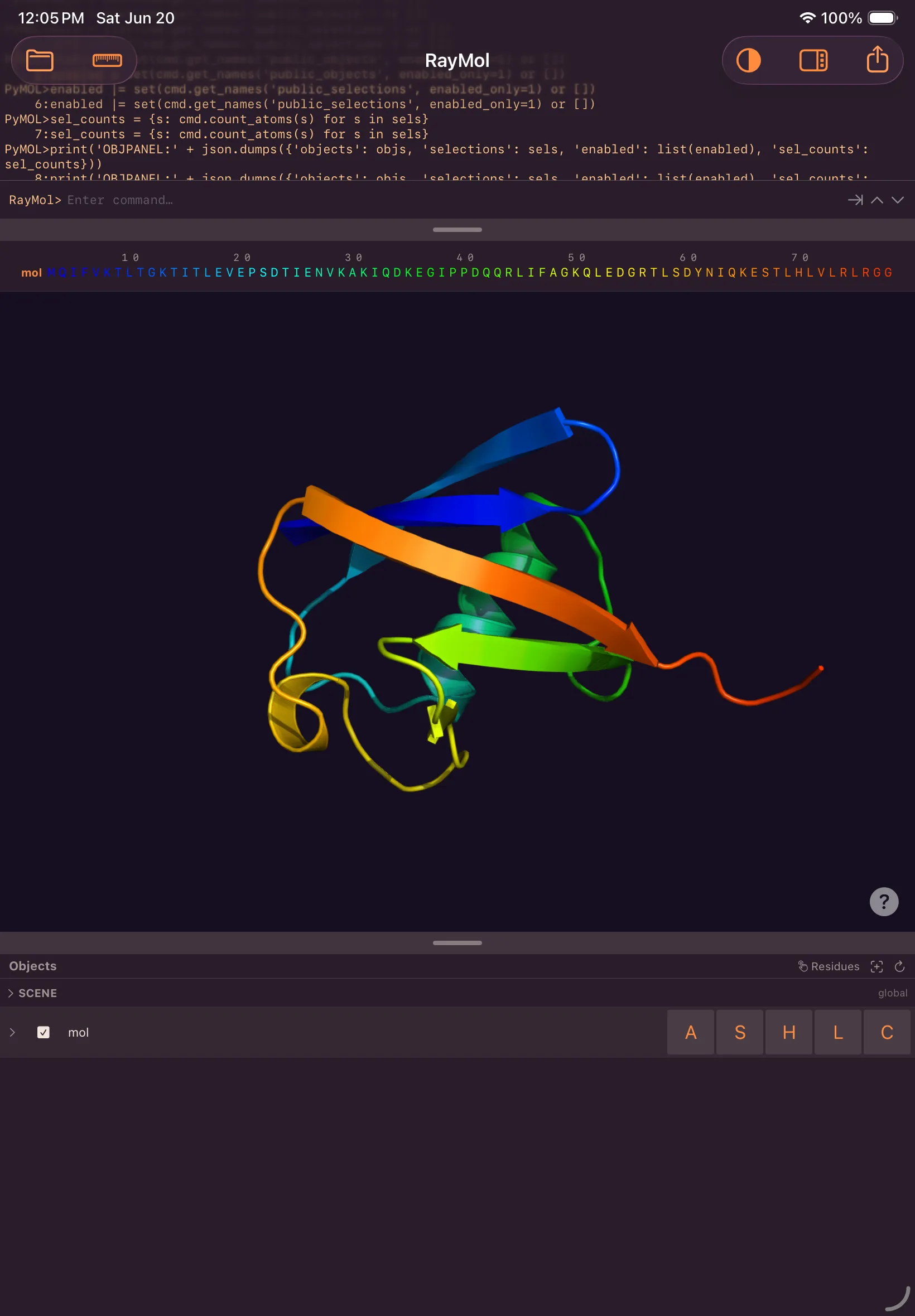Open the A action menu for mol
Screen dimensions: 915x1316
(690, 1032)
